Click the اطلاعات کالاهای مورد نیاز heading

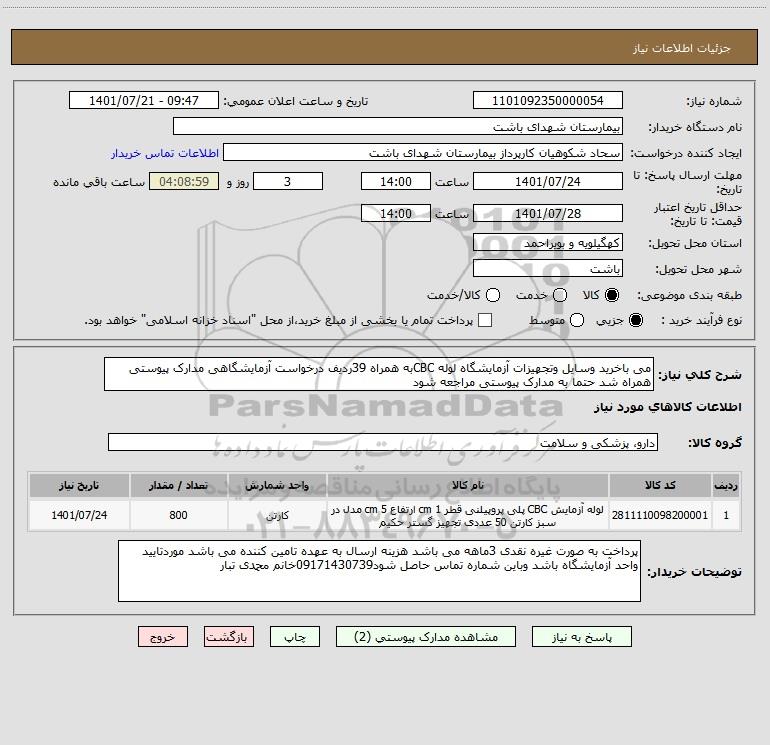[668, 407]
